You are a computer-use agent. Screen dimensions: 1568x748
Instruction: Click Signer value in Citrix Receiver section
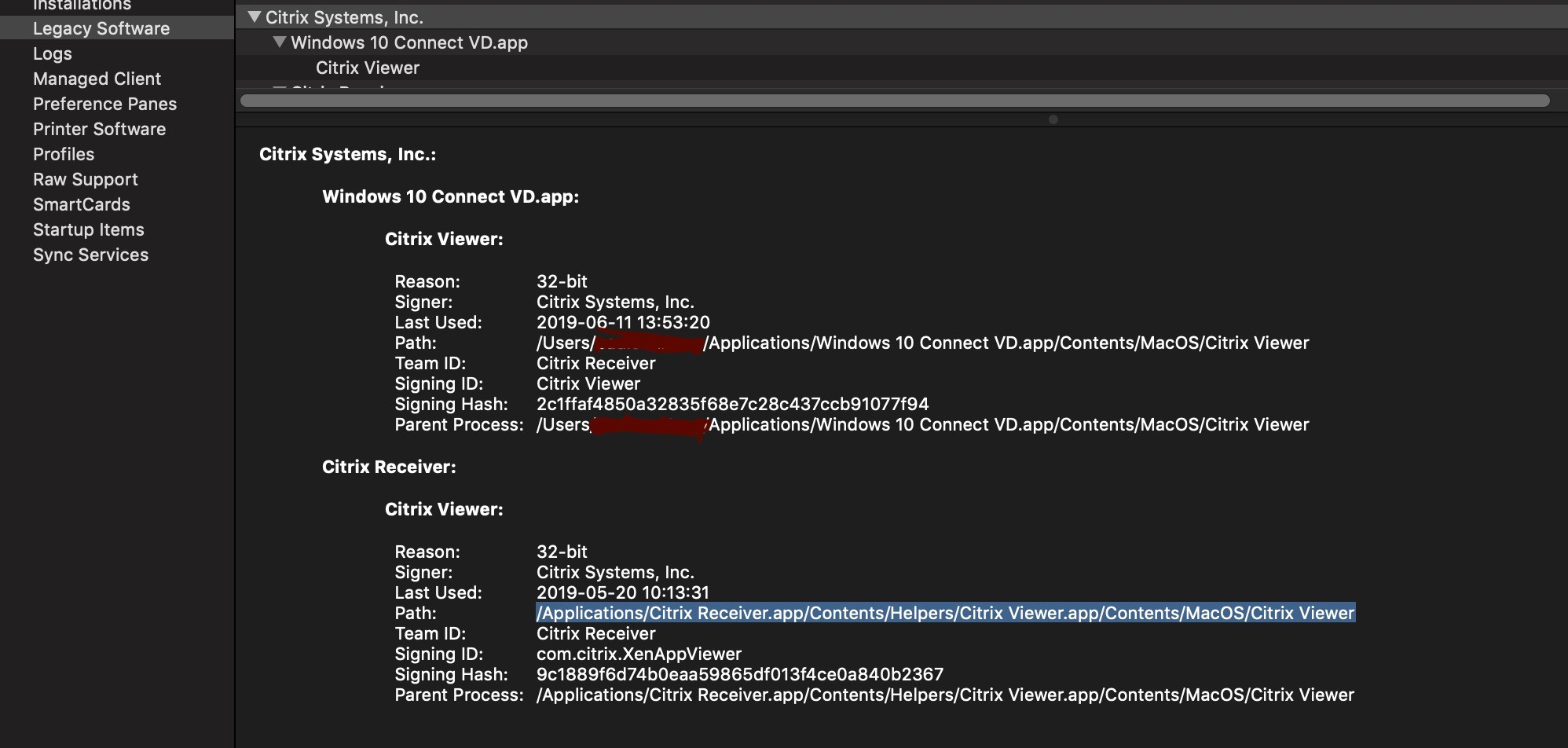tap(615, 572)
